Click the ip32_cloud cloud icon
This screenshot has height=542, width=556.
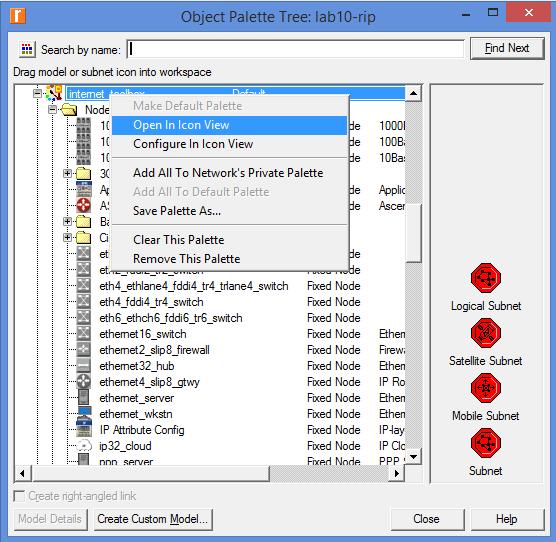click(x=84, y=446)
